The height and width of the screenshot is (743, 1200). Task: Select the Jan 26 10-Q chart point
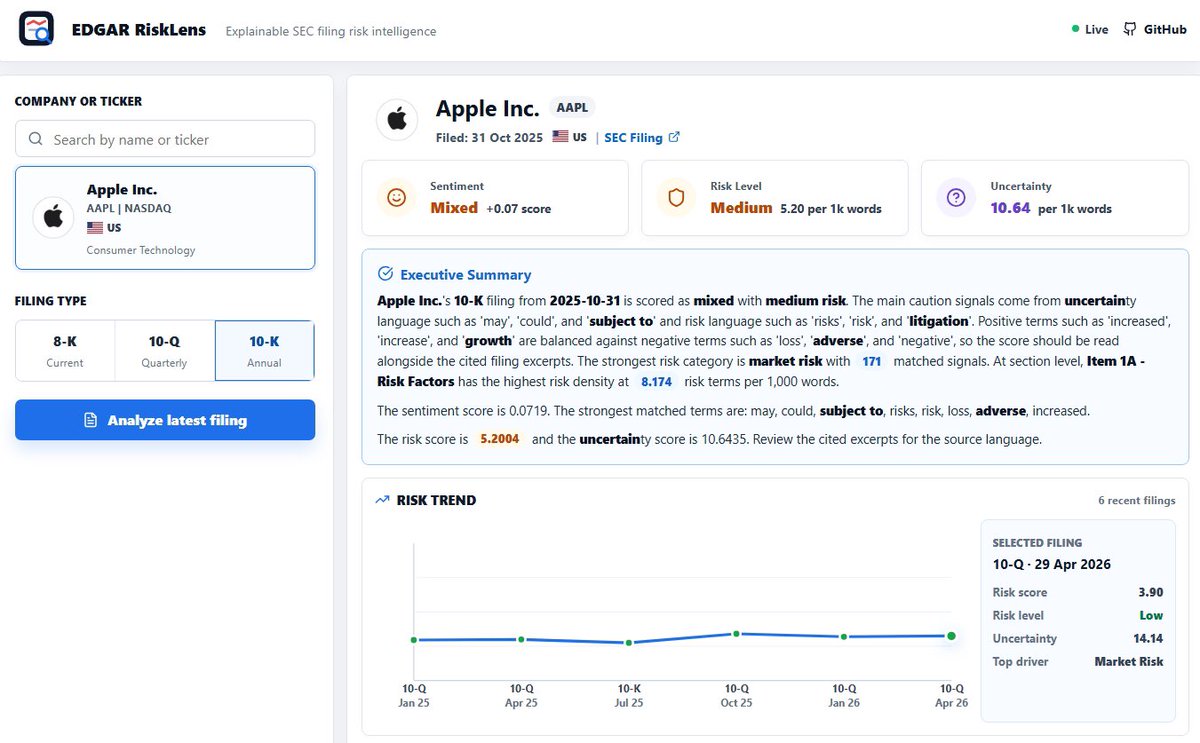coord(844,636)
